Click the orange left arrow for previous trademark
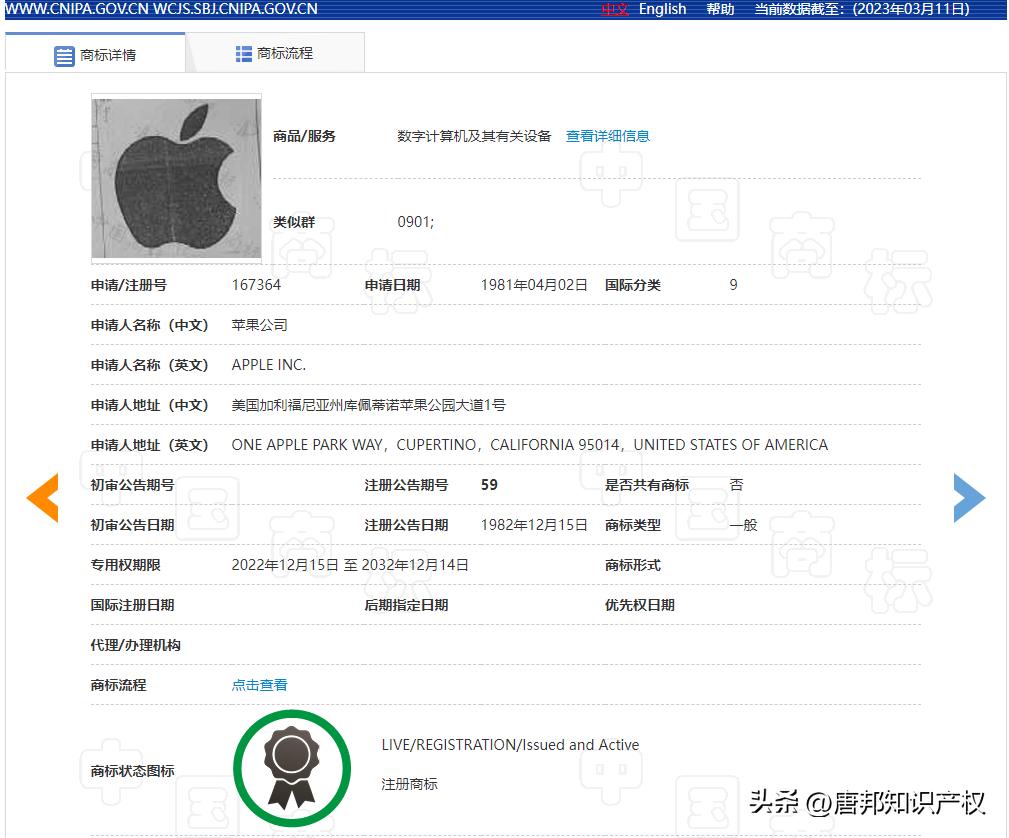1009x838 pixels. point(42,497)
